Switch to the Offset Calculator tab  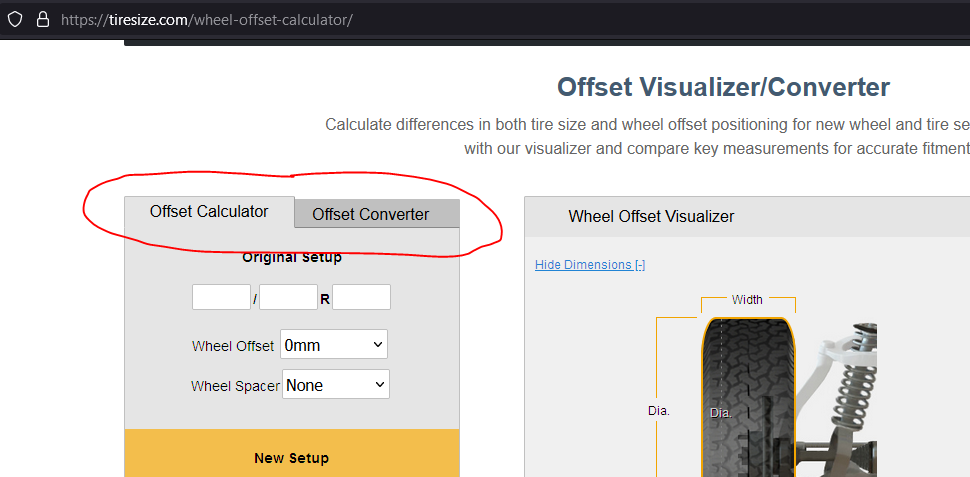click(209, 212)
